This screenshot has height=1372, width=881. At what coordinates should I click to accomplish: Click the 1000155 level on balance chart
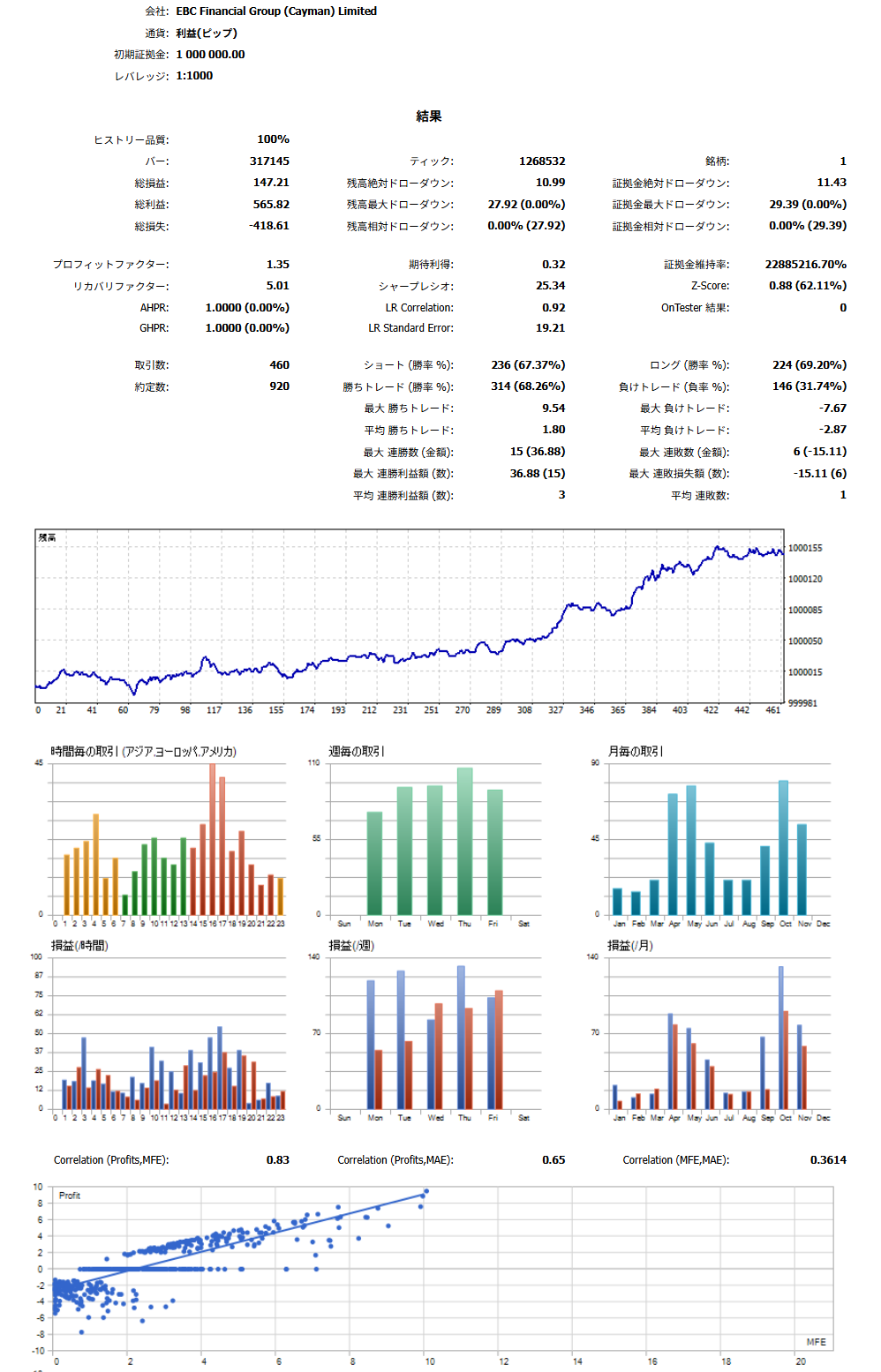[x=804, y=548]
